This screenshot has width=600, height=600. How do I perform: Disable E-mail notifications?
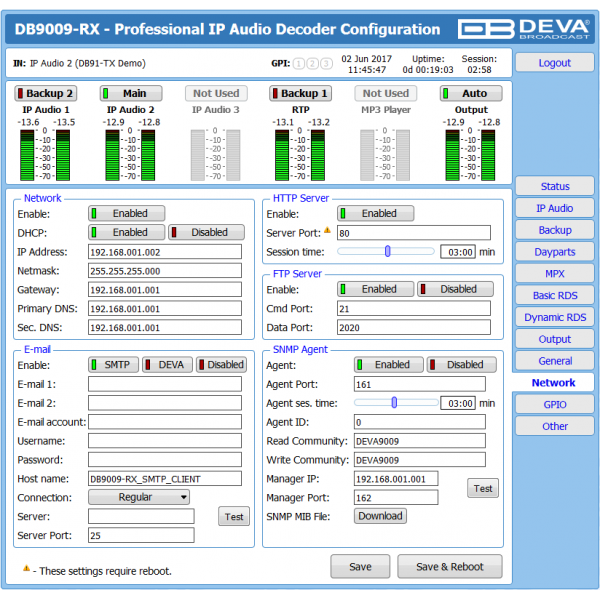pos(222,365)
